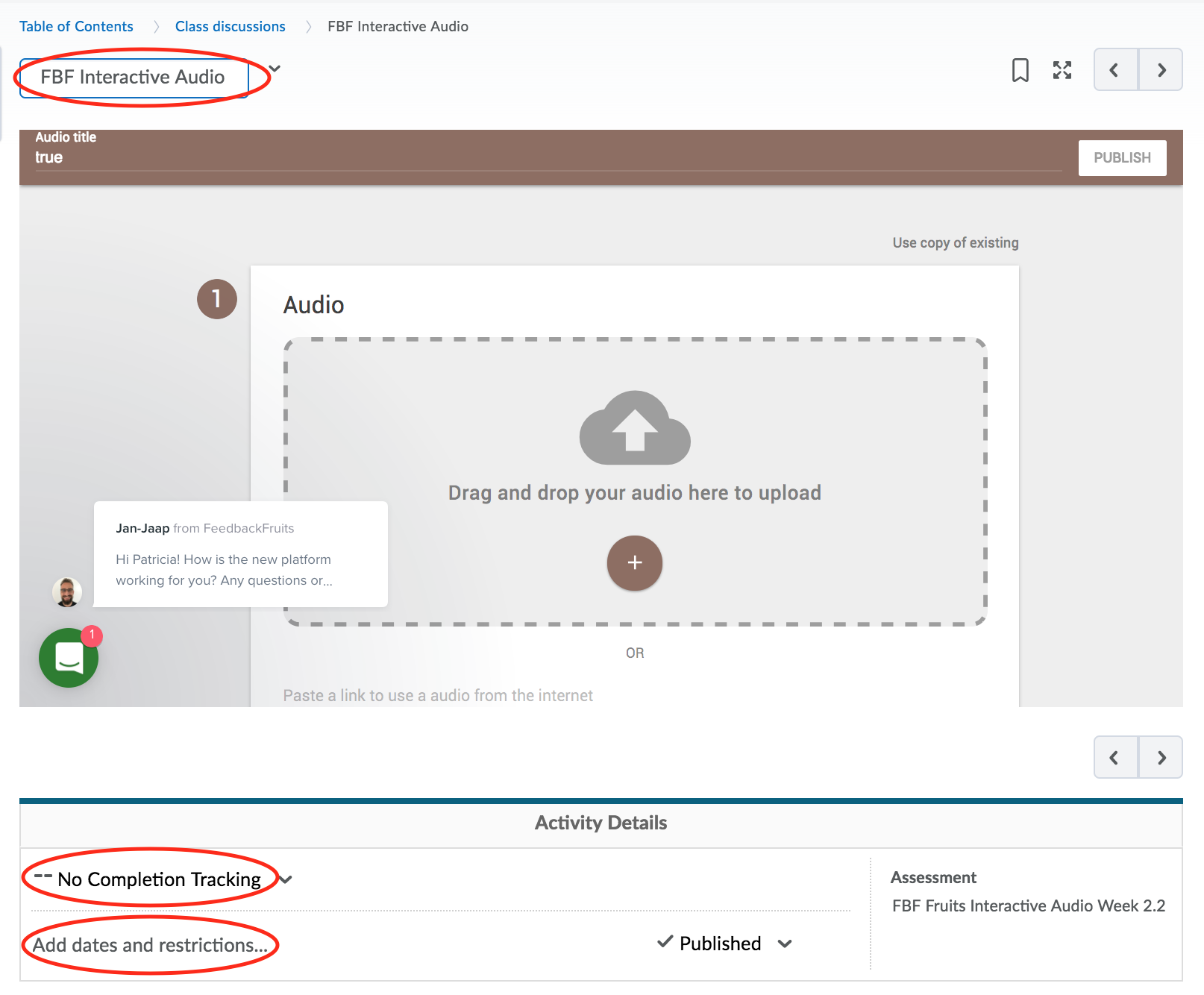1204x995 pixels.
Task: Go to previous topic using top arrow
Action: pyautogui.click(x=1114, y=70)
